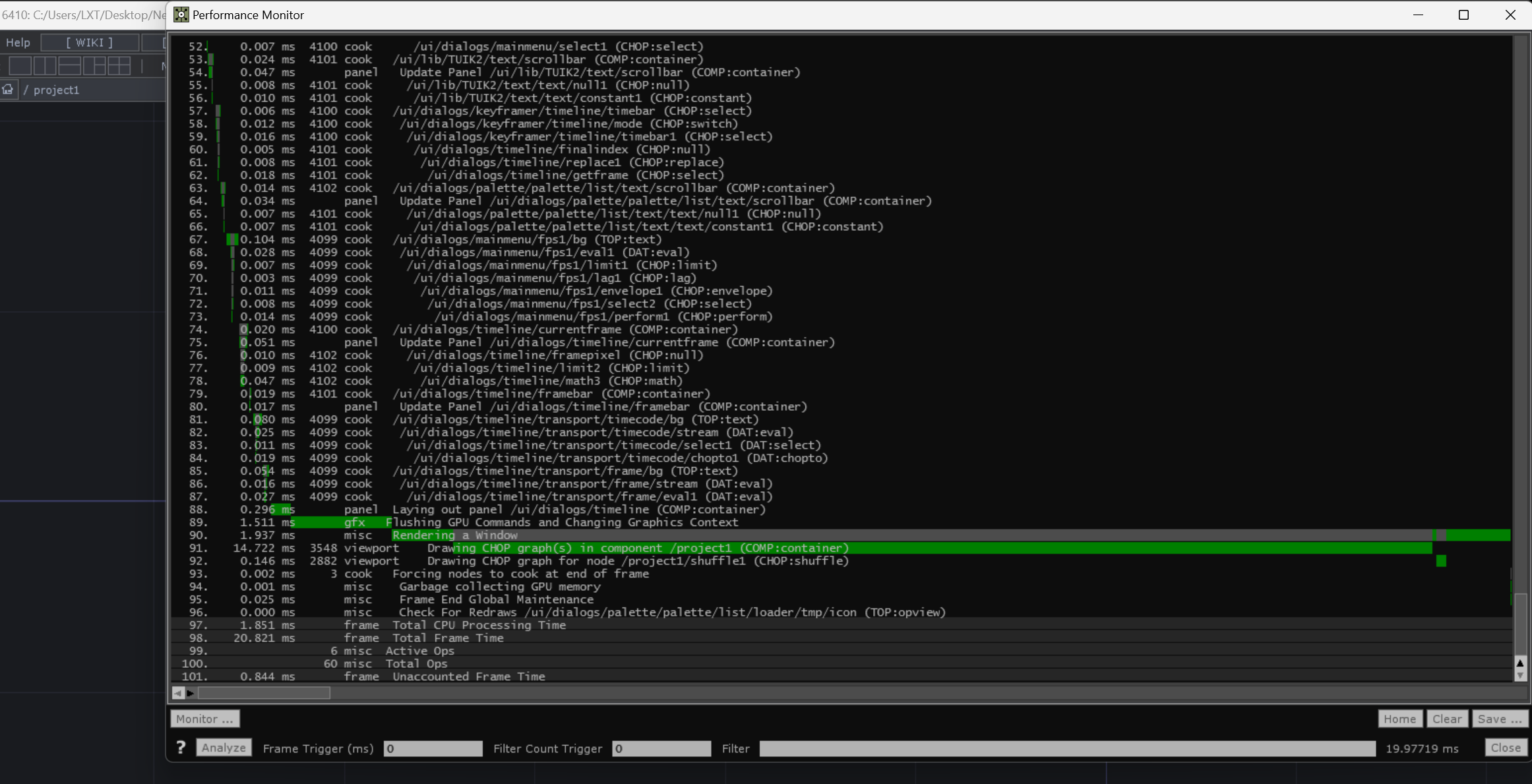Click the Clear button to reset monitor
Image resolution: width=1532 pixels, height=784 pixels.
1448,718
